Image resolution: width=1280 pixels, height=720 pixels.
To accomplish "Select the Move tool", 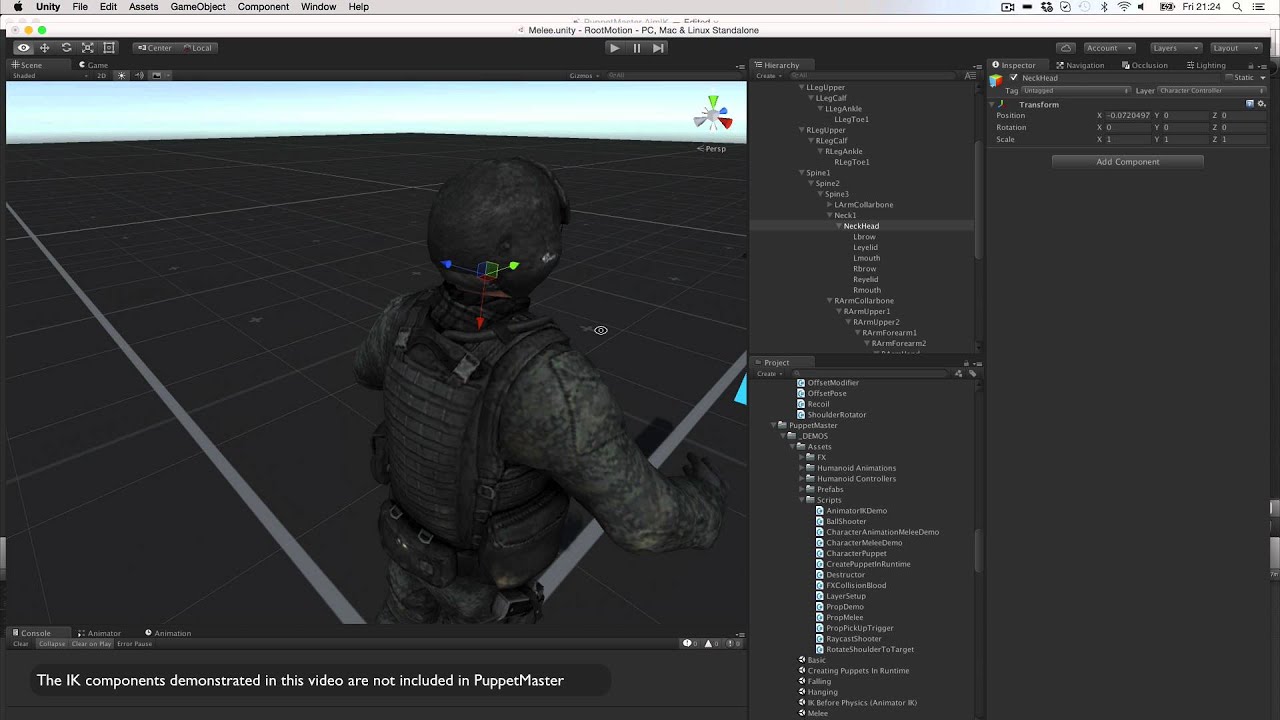I will coord(45,47).
